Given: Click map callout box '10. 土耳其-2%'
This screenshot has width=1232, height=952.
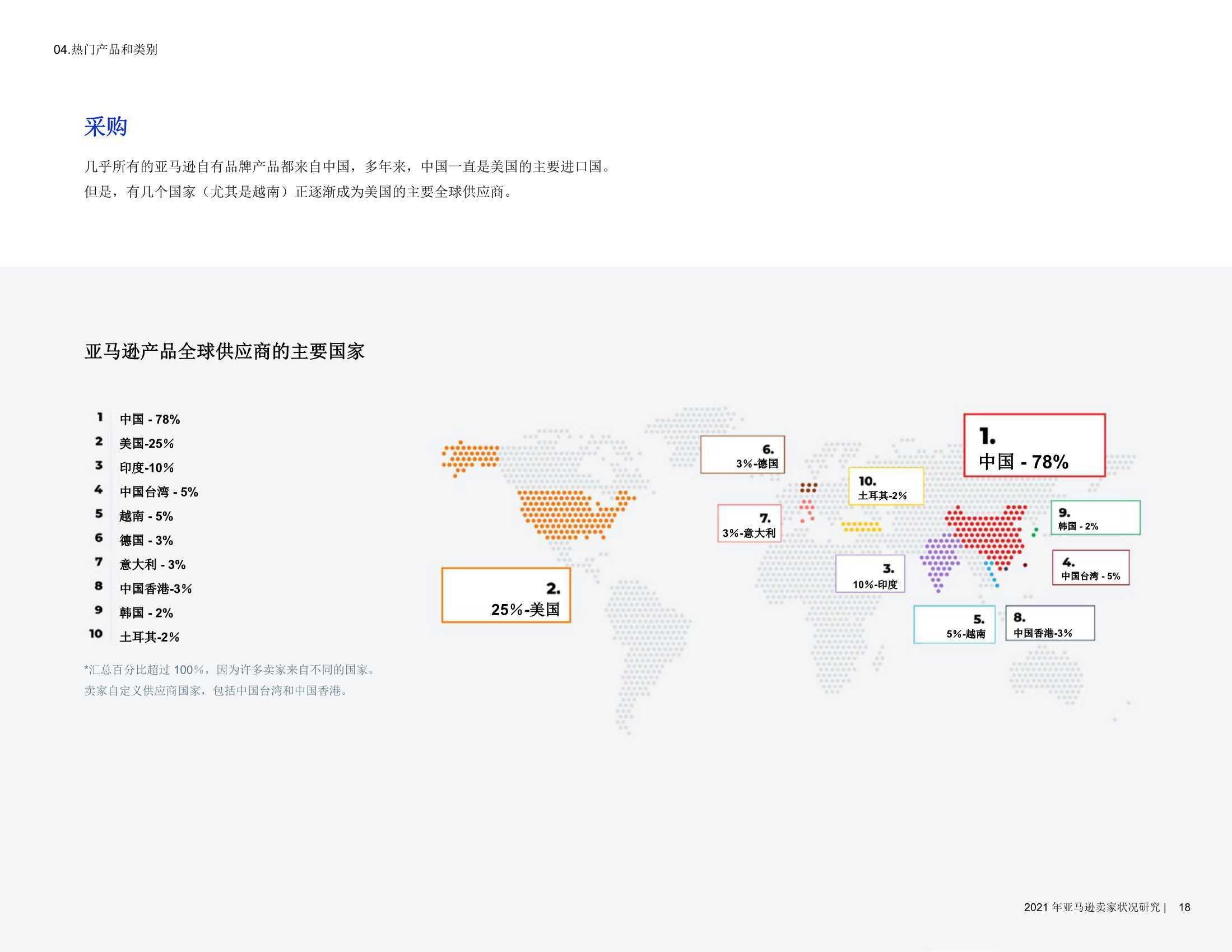Looking at the screenshot, I should pos(886,486).
